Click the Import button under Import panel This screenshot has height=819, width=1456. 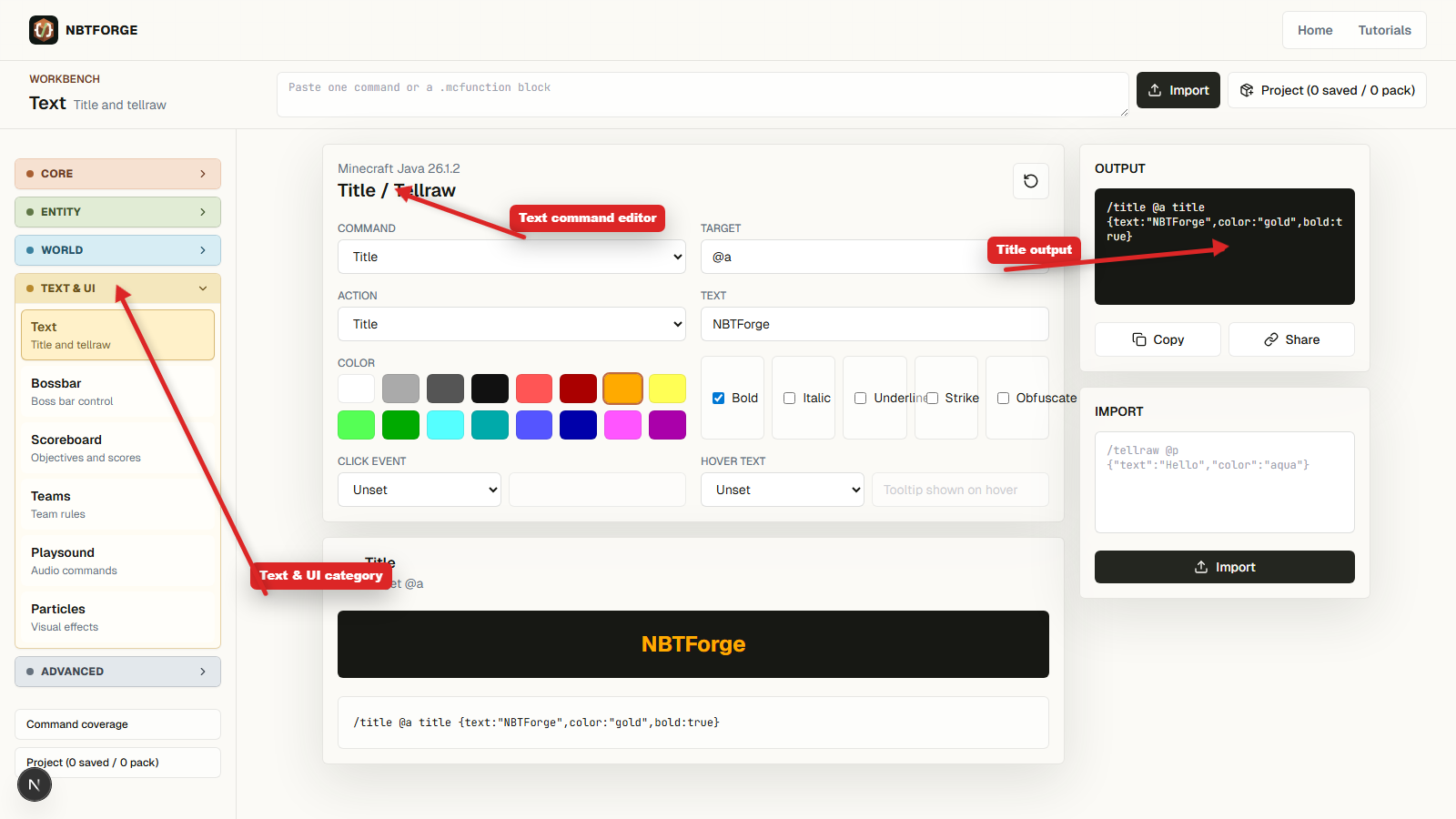tap(1225, 567)
